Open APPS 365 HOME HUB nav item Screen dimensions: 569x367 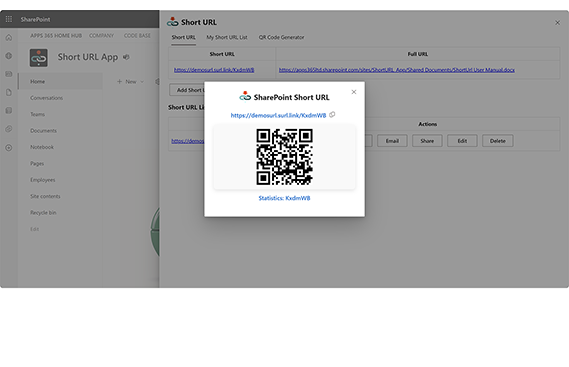pos(56,36)
